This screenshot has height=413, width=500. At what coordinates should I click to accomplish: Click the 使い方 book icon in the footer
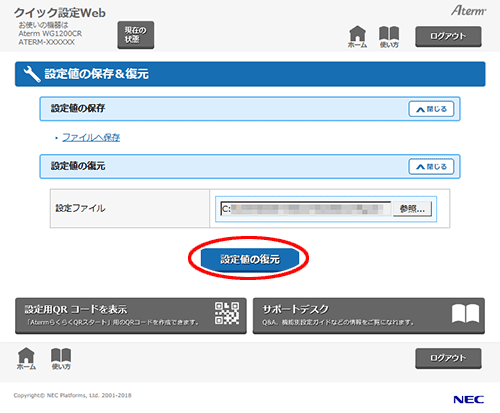pos(61,358)
